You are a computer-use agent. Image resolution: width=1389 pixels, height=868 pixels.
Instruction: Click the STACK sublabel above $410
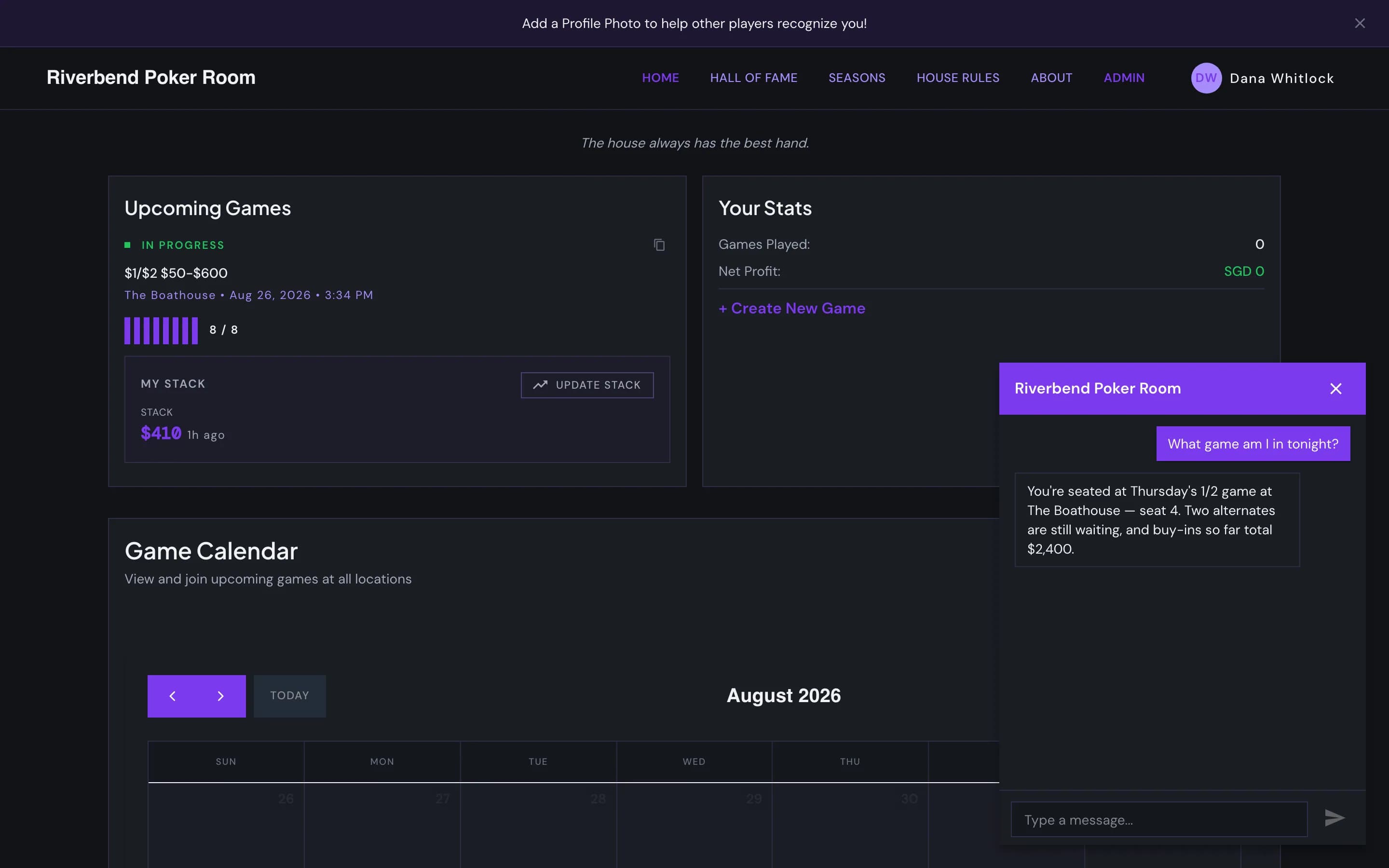coord(157,412)
